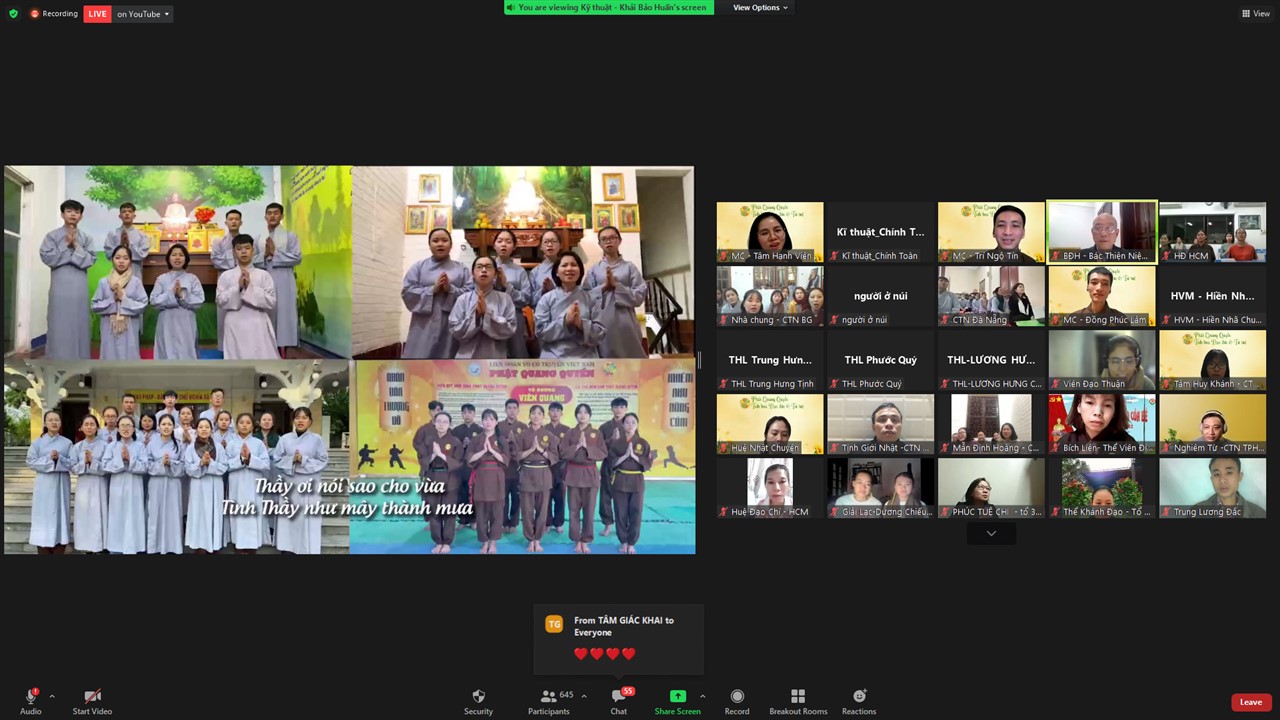The height and width of the screenshot is (720, 1280).
Task: Select the HVM - Hiền Nhã Chu... tile
Action: [x=1212, y=297]
